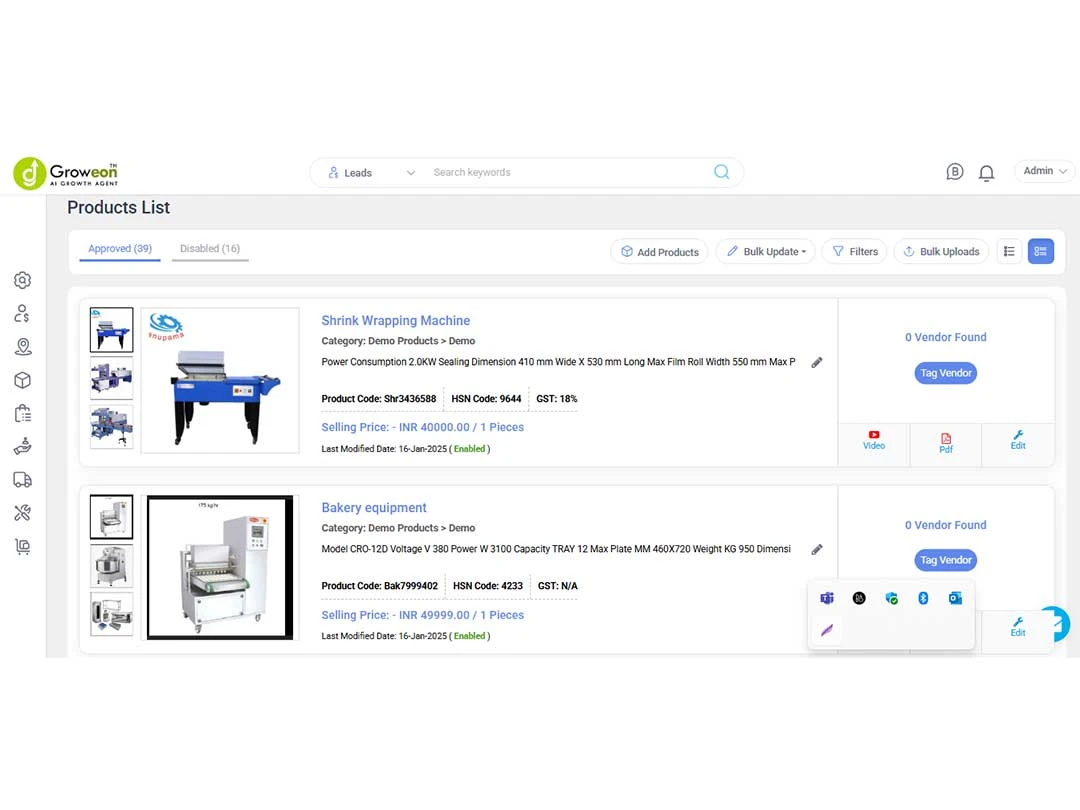The height and width of the screenshot is (810, 1080).
Task: Tag Vendor for Shrink Wrapping Machine
Action: pyautogui.click(x=945, y=373)
